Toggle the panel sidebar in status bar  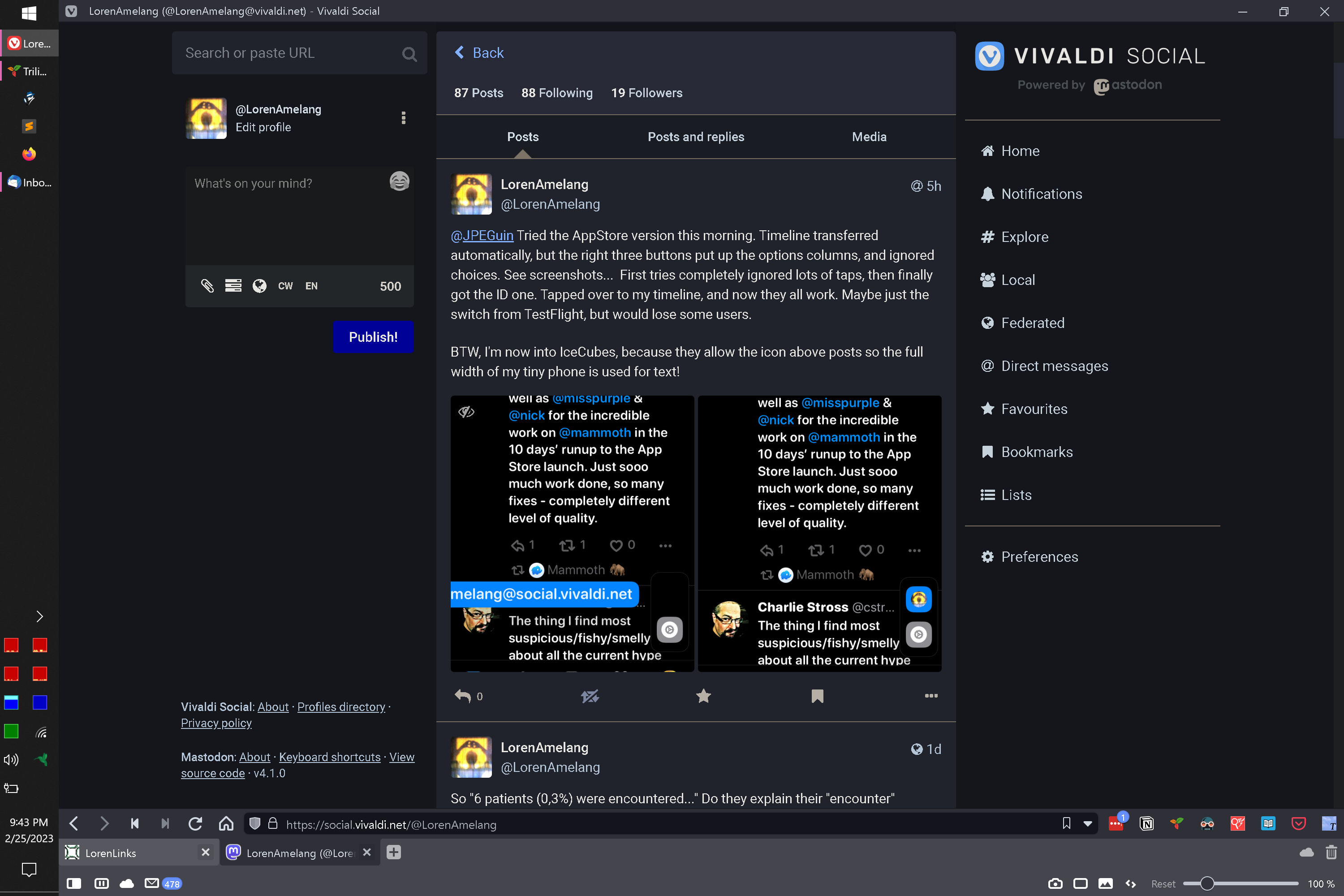coord(74,883)
